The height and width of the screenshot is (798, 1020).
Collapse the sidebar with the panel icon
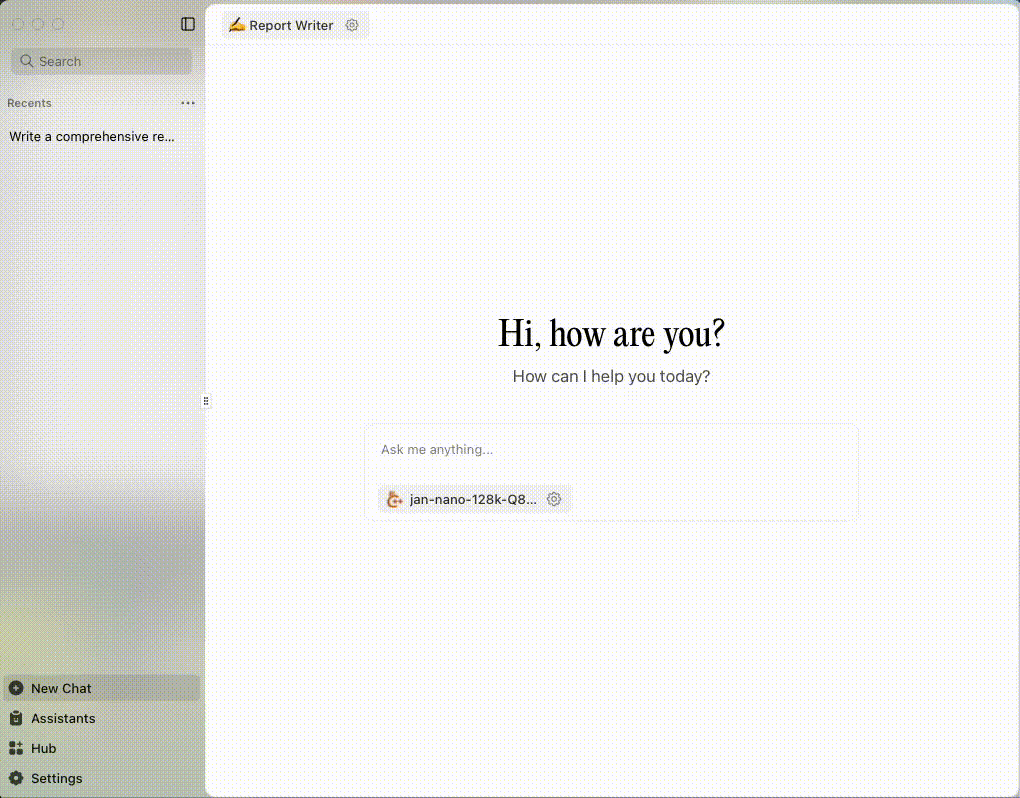pos(188,24)
